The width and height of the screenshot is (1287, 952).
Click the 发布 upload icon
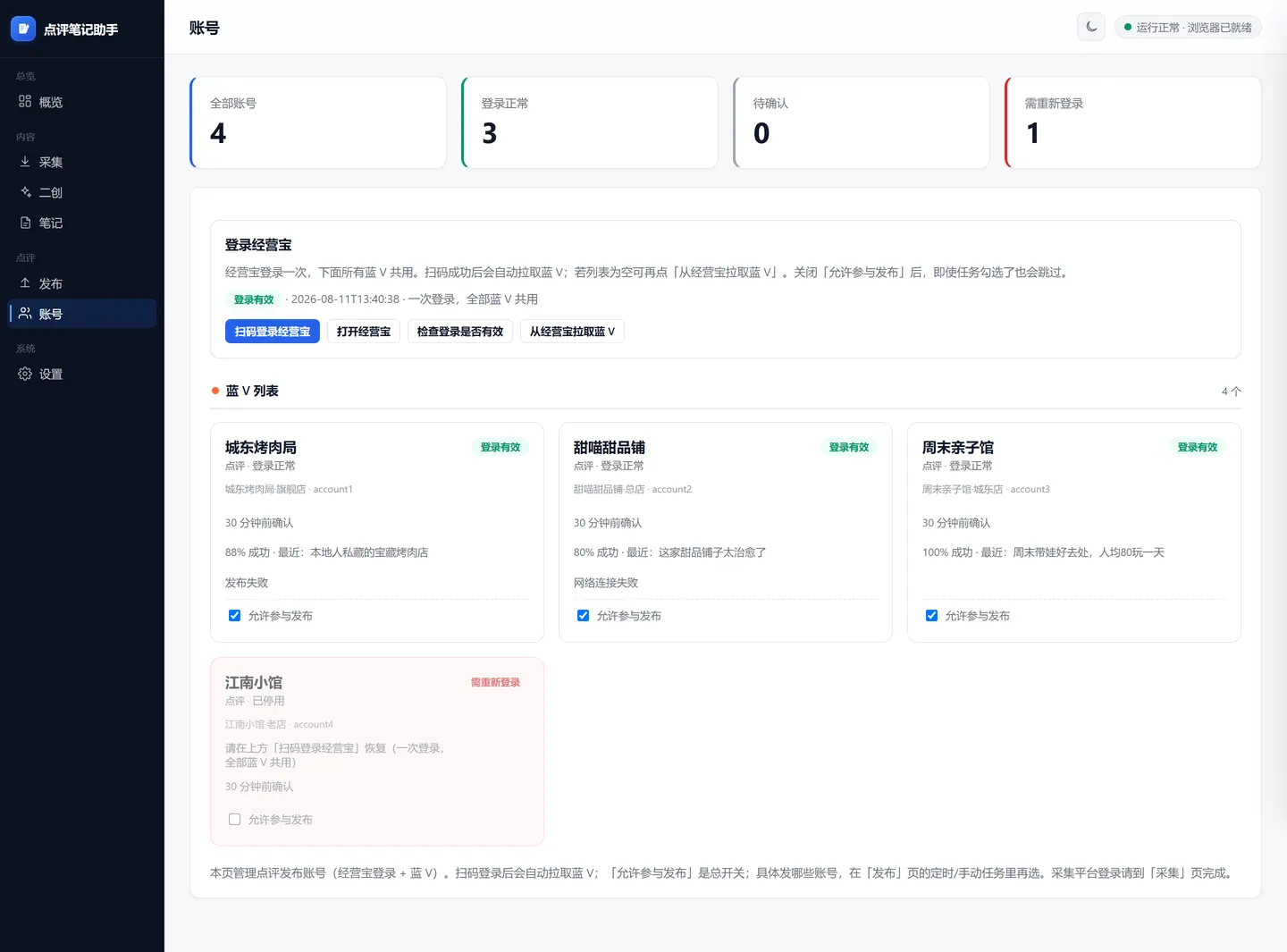click(x=25, y=283)
